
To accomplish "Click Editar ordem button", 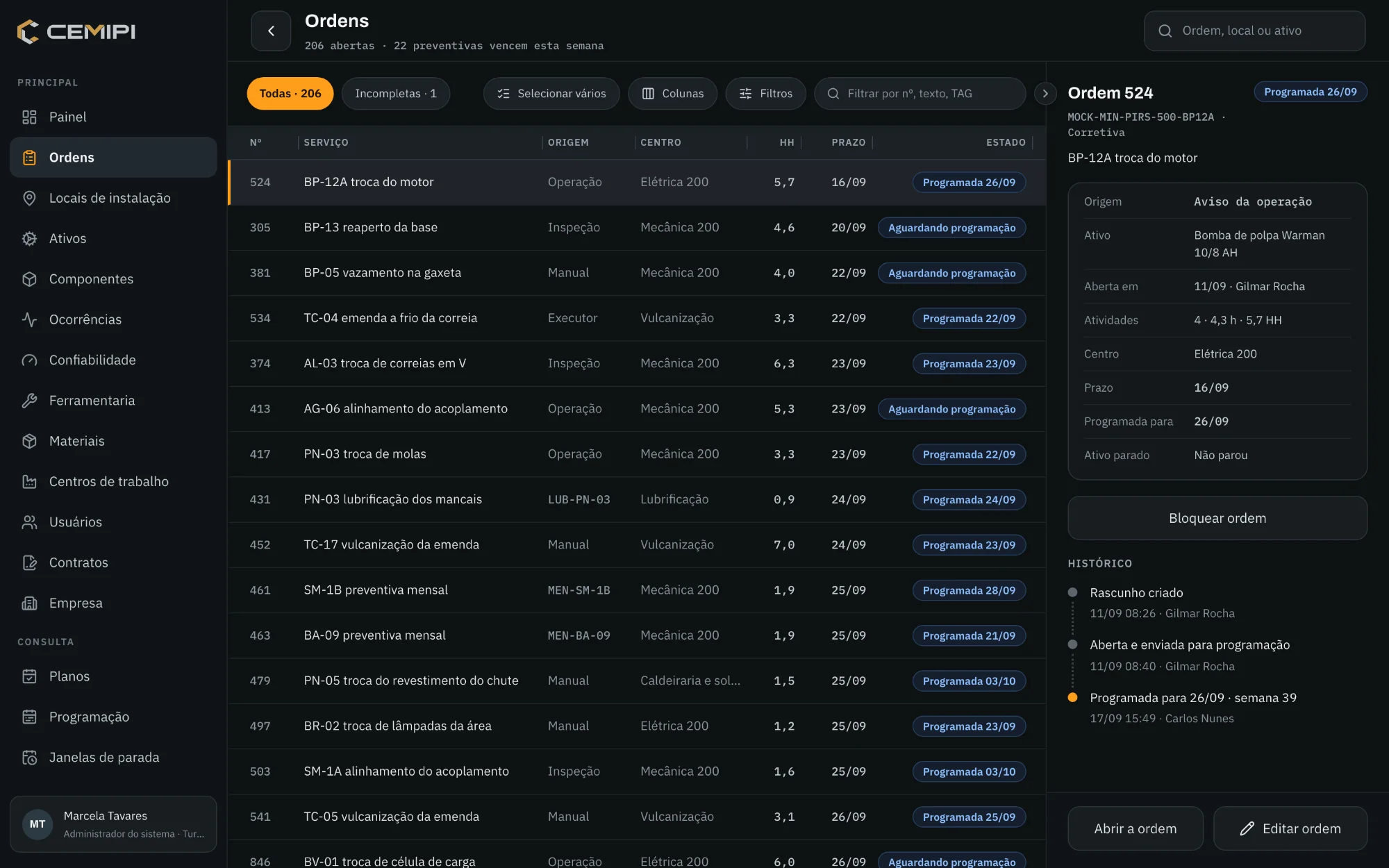I will click(1290, 828).
